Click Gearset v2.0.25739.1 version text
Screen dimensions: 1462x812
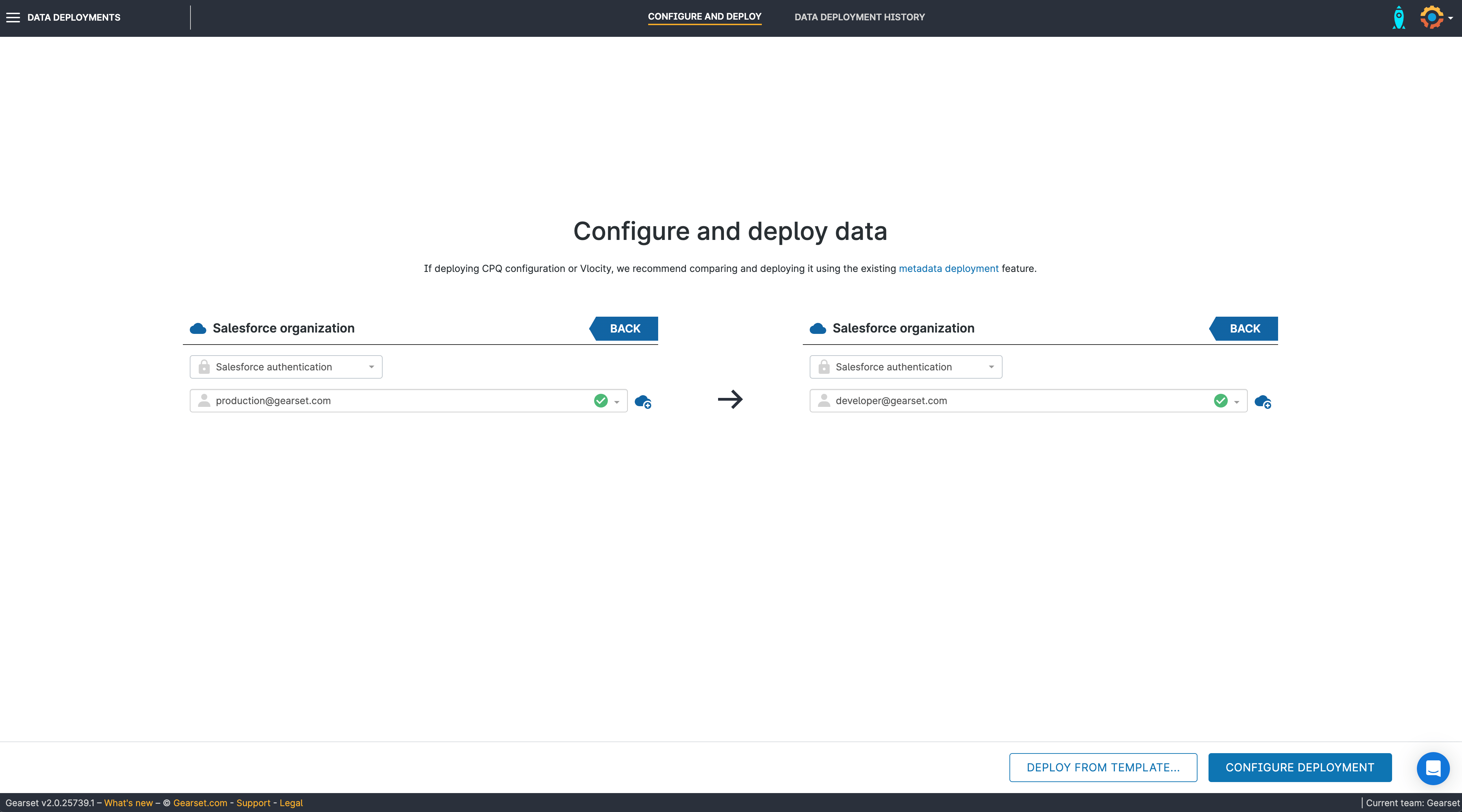coord(50,803)
